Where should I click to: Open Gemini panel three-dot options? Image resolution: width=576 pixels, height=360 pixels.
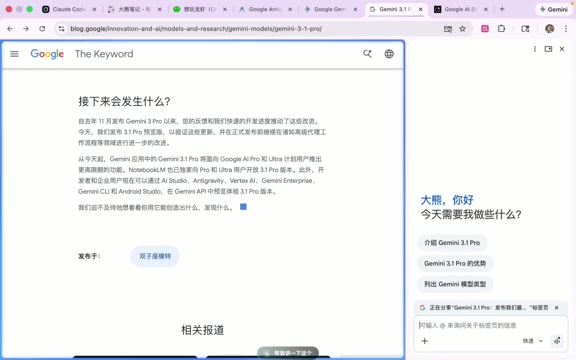click(535, 49)
